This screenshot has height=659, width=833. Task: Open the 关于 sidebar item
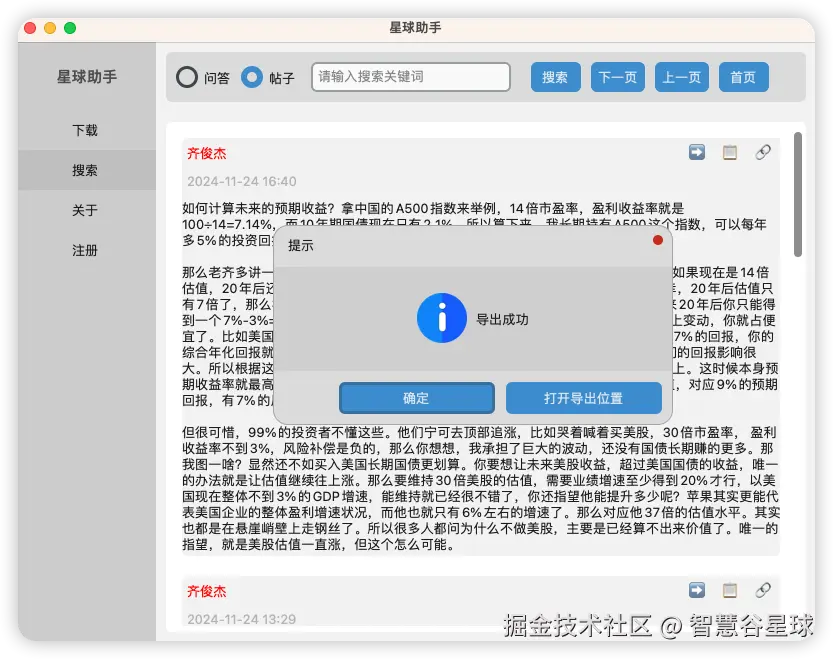87,210
